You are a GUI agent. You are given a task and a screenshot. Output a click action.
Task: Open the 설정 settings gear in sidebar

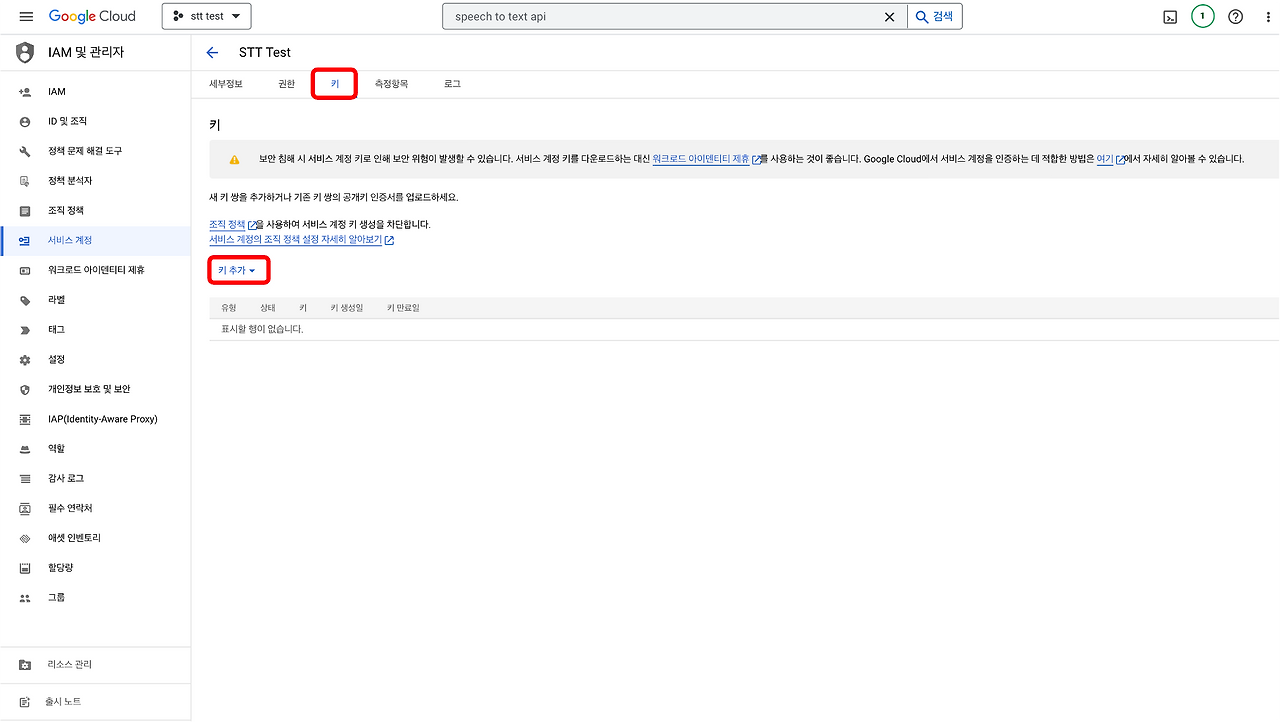(60, 359)
